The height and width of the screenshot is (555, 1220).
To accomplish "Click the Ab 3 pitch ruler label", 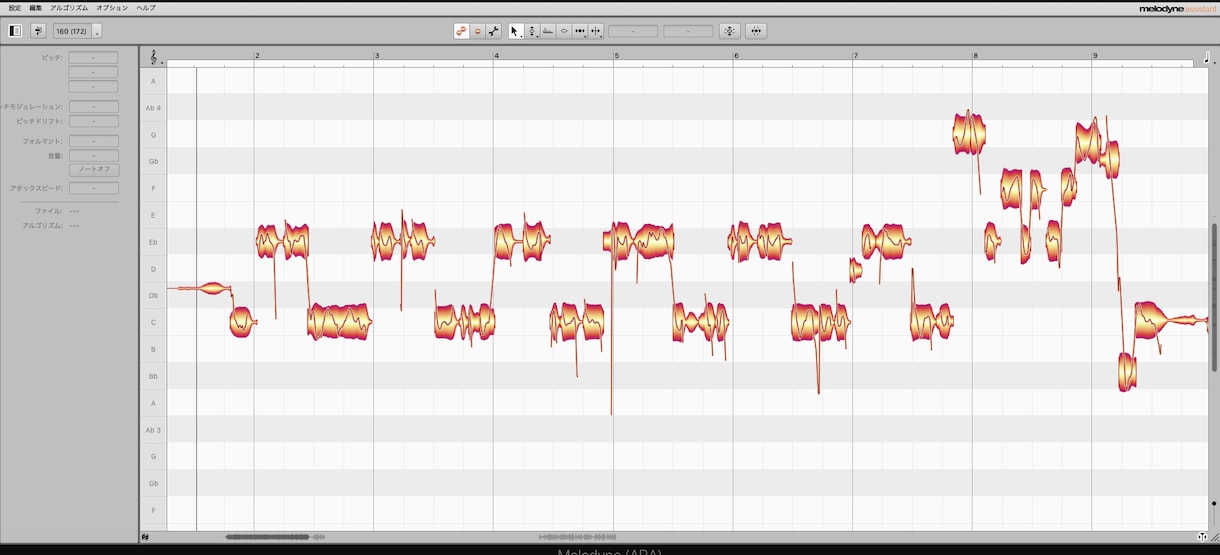I will [x=153, y=430].
